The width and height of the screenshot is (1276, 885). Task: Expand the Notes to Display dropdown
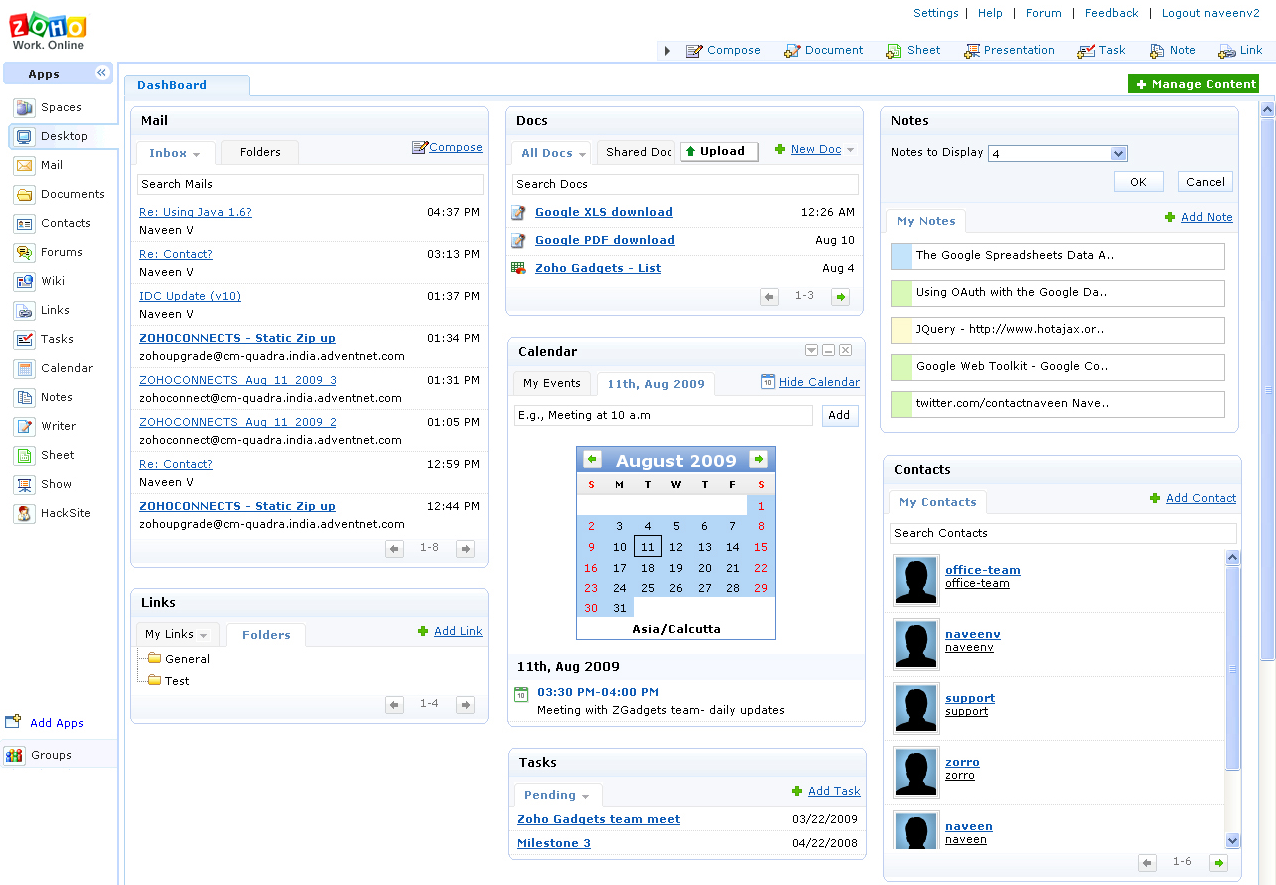tap(1119, 153)
